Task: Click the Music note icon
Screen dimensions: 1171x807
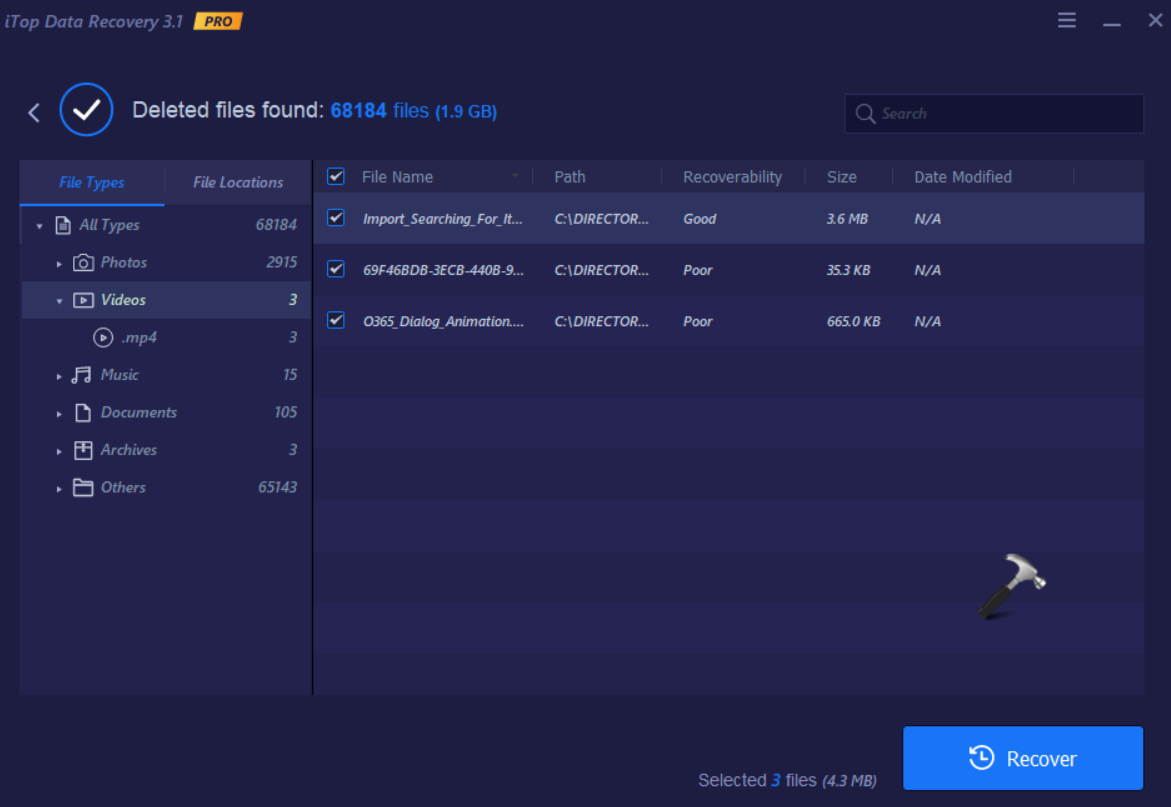Action: coord(82,375)
